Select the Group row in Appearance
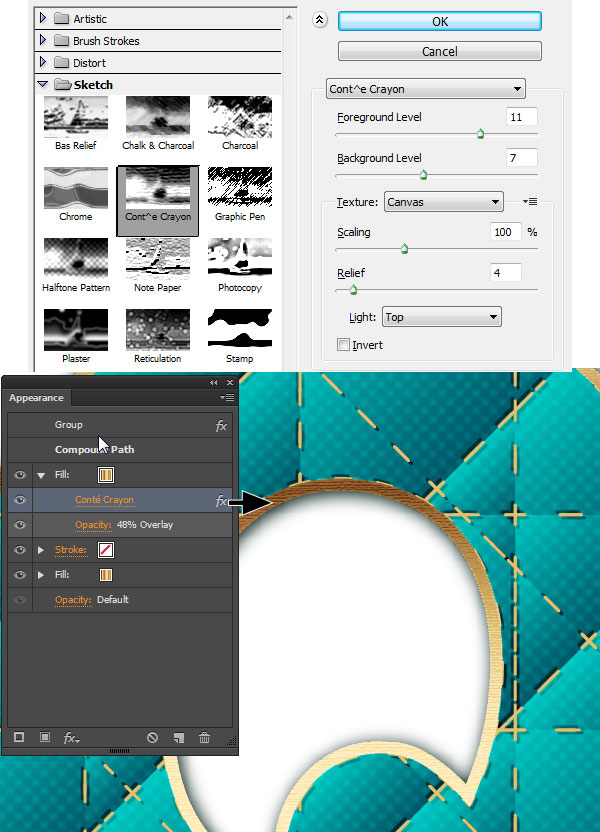The width and height of the screenshot is (600, 832). [120, 425]
